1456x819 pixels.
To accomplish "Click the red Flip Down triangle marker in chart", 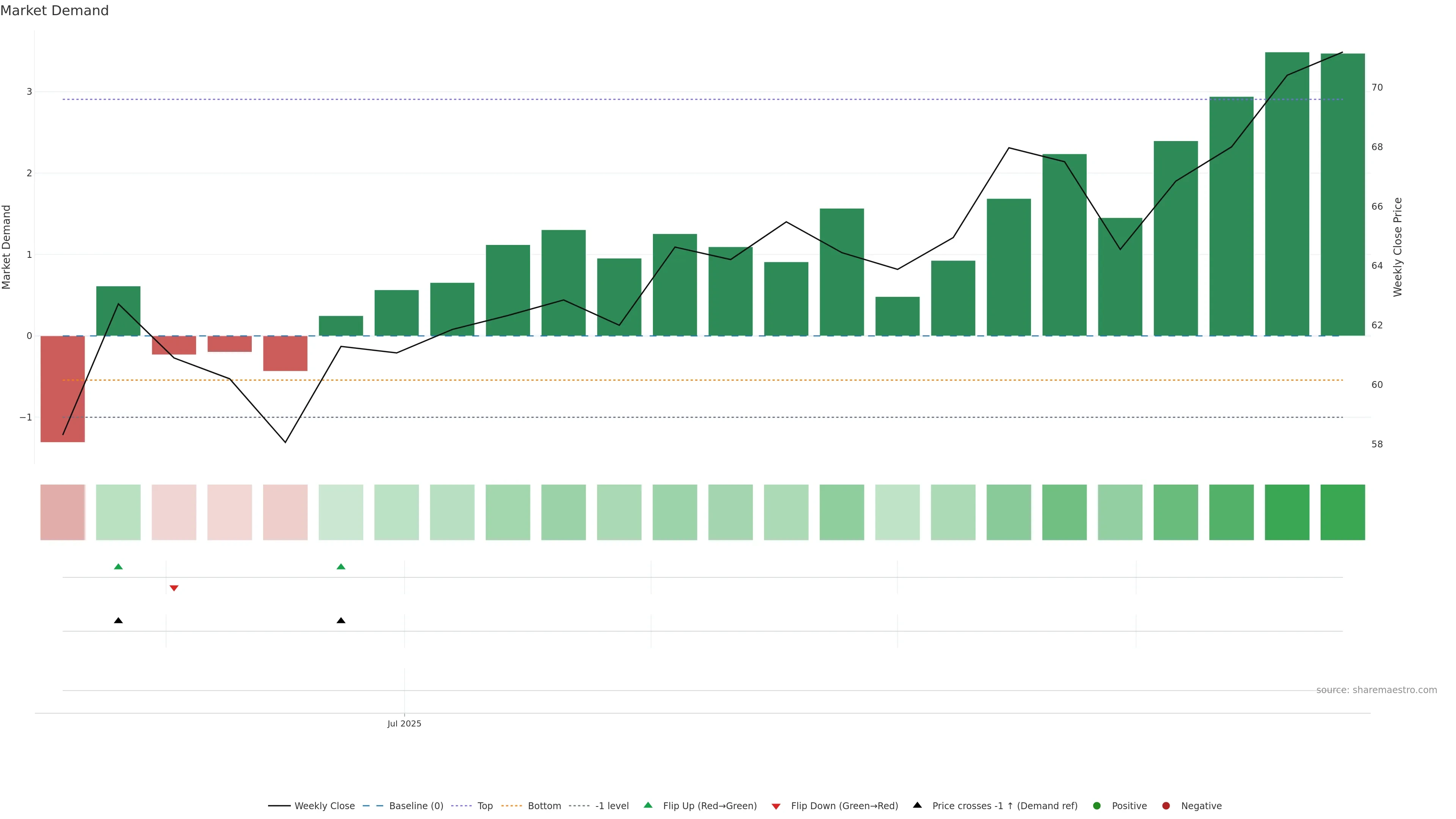I will pos(174,588).
